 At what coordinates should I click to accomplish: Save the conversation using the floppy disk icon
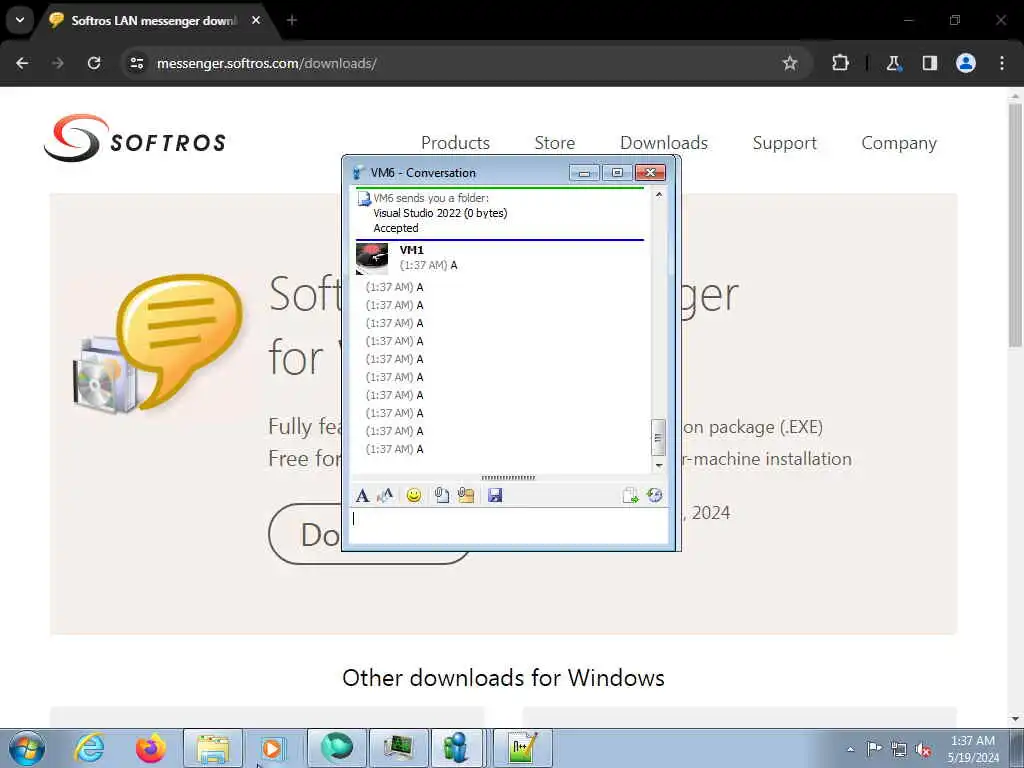495,496
